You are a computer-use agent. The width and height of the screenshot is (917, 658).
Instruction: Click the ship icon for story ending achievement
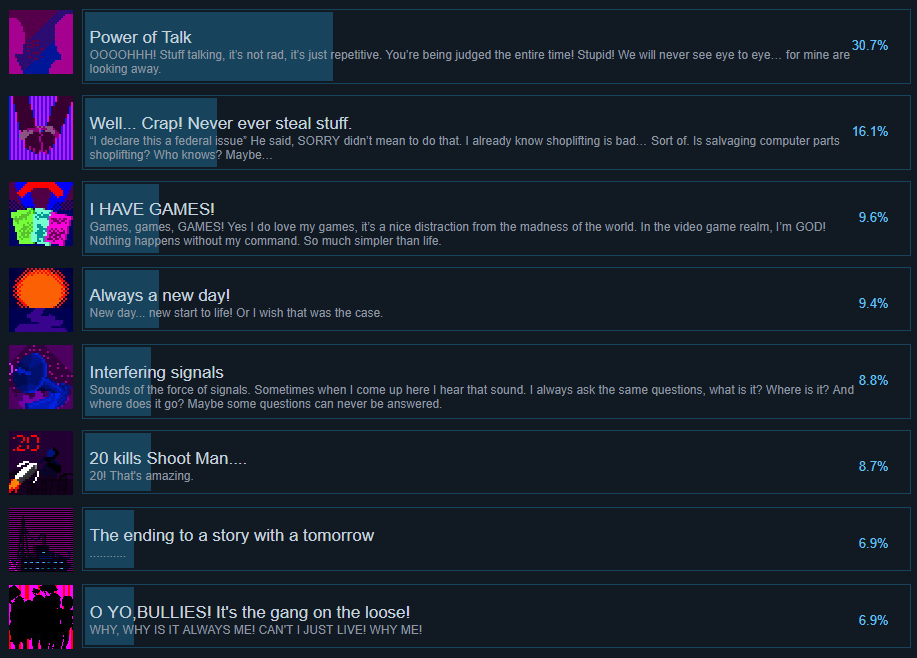click(41, 540)
